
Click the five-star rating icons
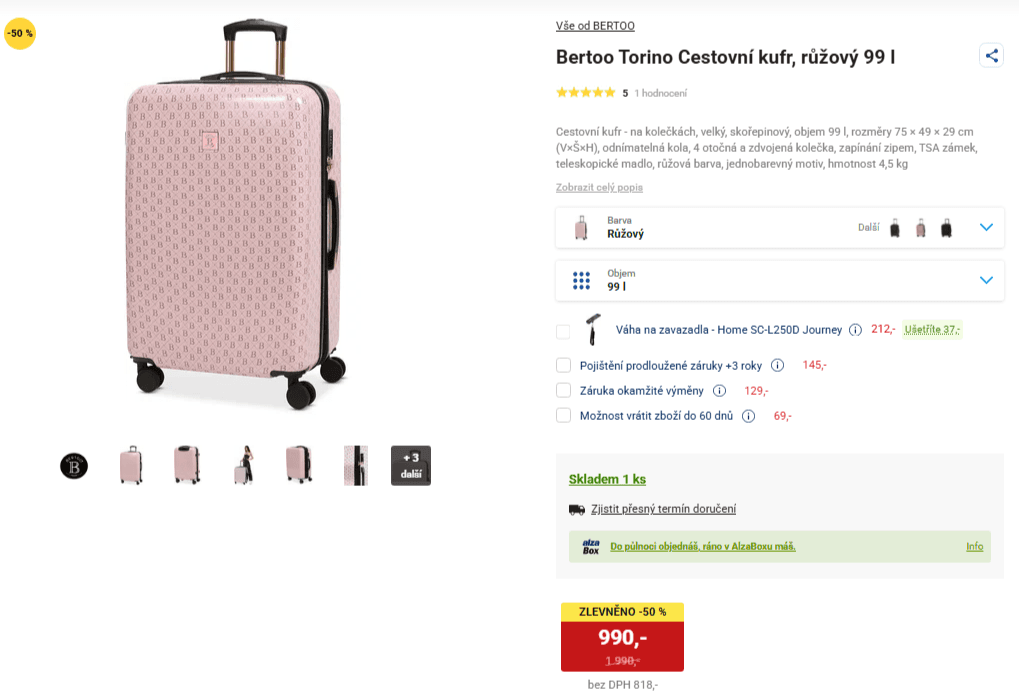(x=586, y=93)
